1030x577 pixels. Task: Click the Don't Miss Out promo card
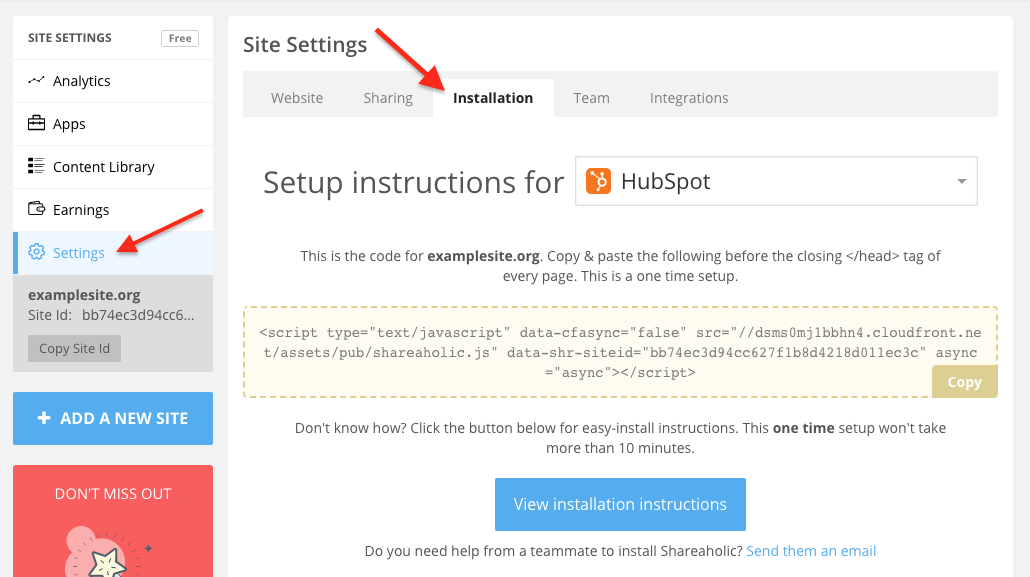113,521
